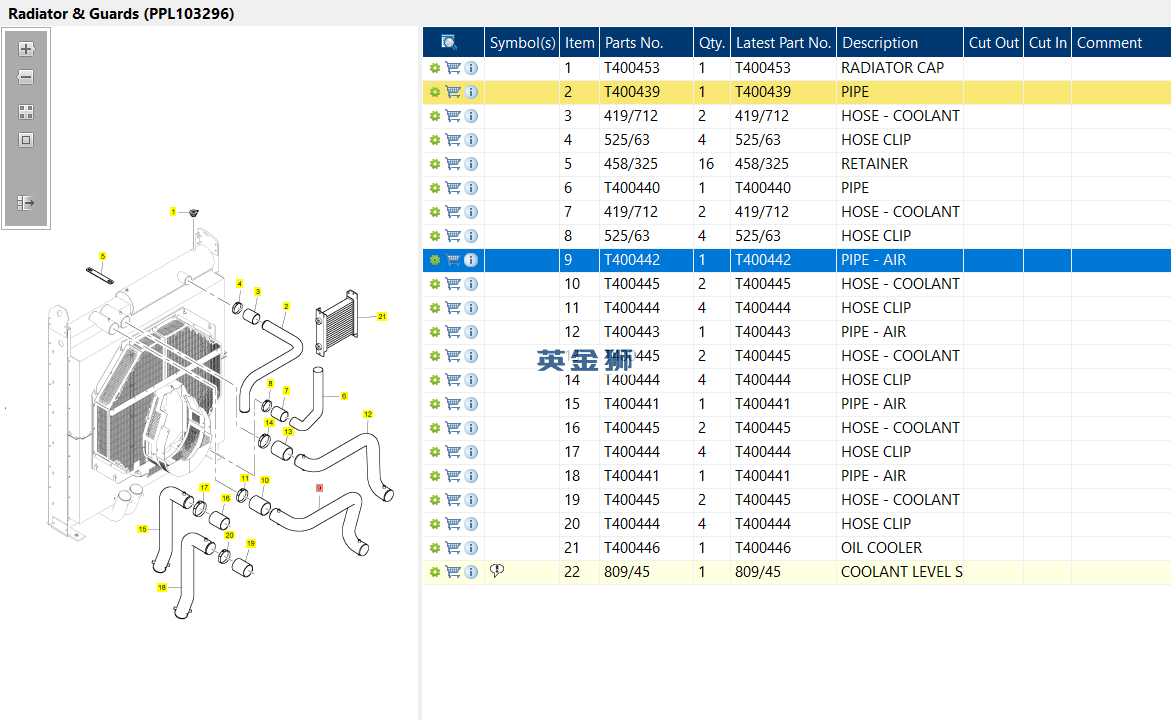Click the red highlighted callout 9 marker
The image size is (1171, 720).
tap(320, 488)
